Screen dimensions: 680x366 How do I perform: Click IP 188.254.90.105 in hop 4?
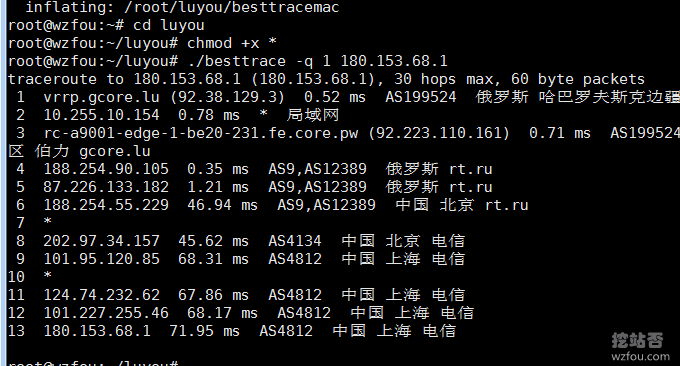[x=106, y=169]
